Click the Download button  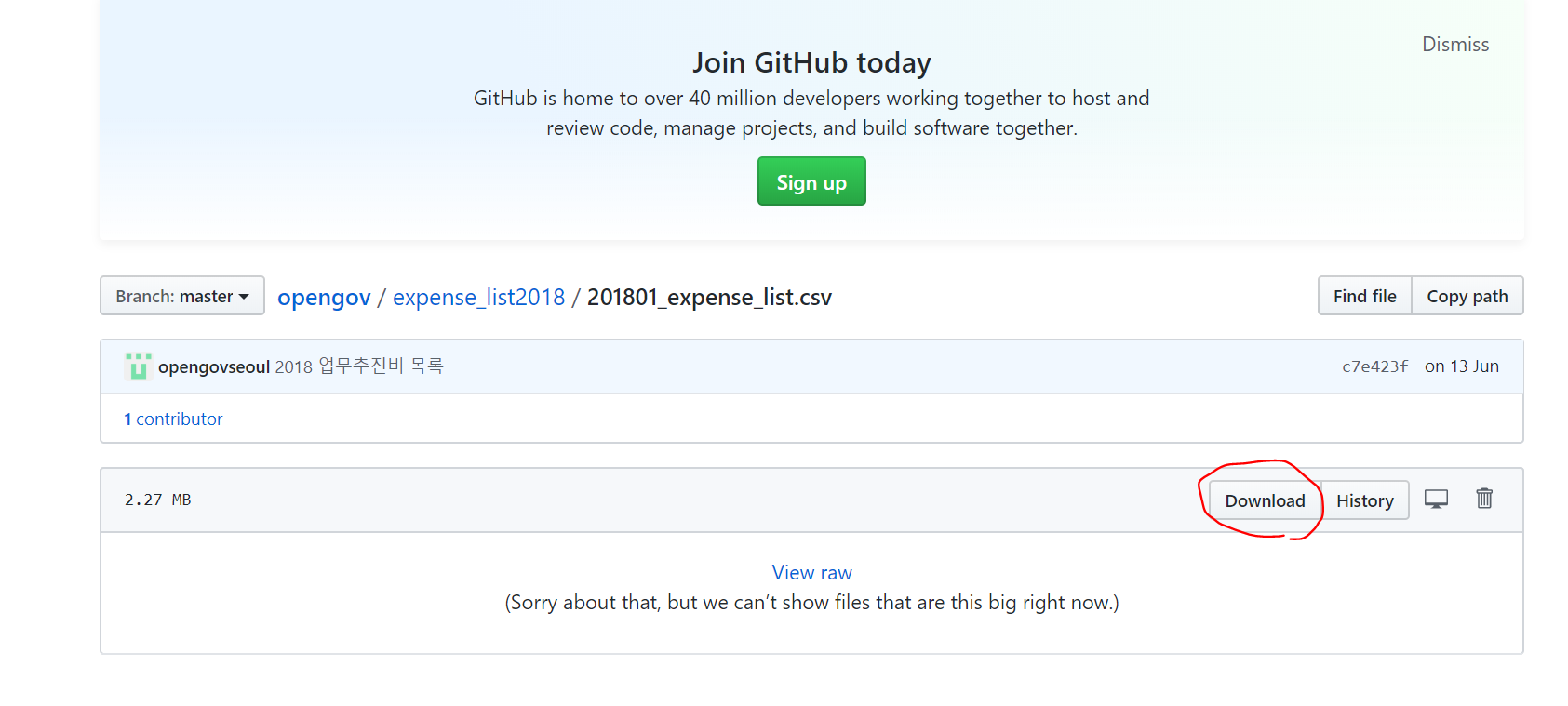(x=1265, y=500)
